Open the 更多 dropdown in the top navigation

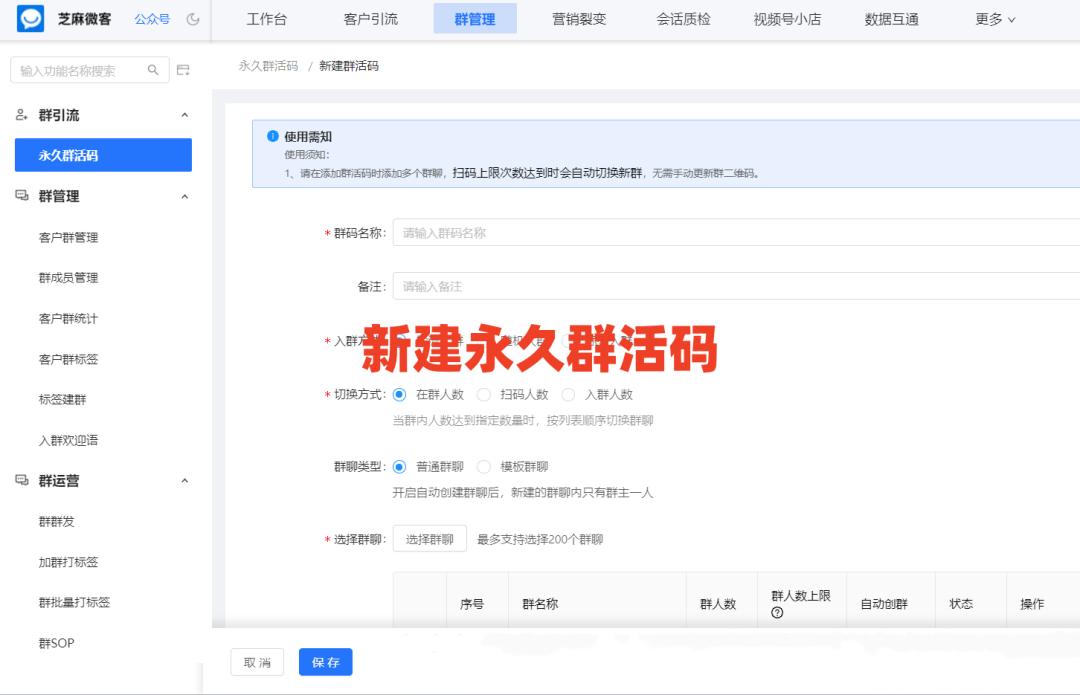click(x=993, y=19)
